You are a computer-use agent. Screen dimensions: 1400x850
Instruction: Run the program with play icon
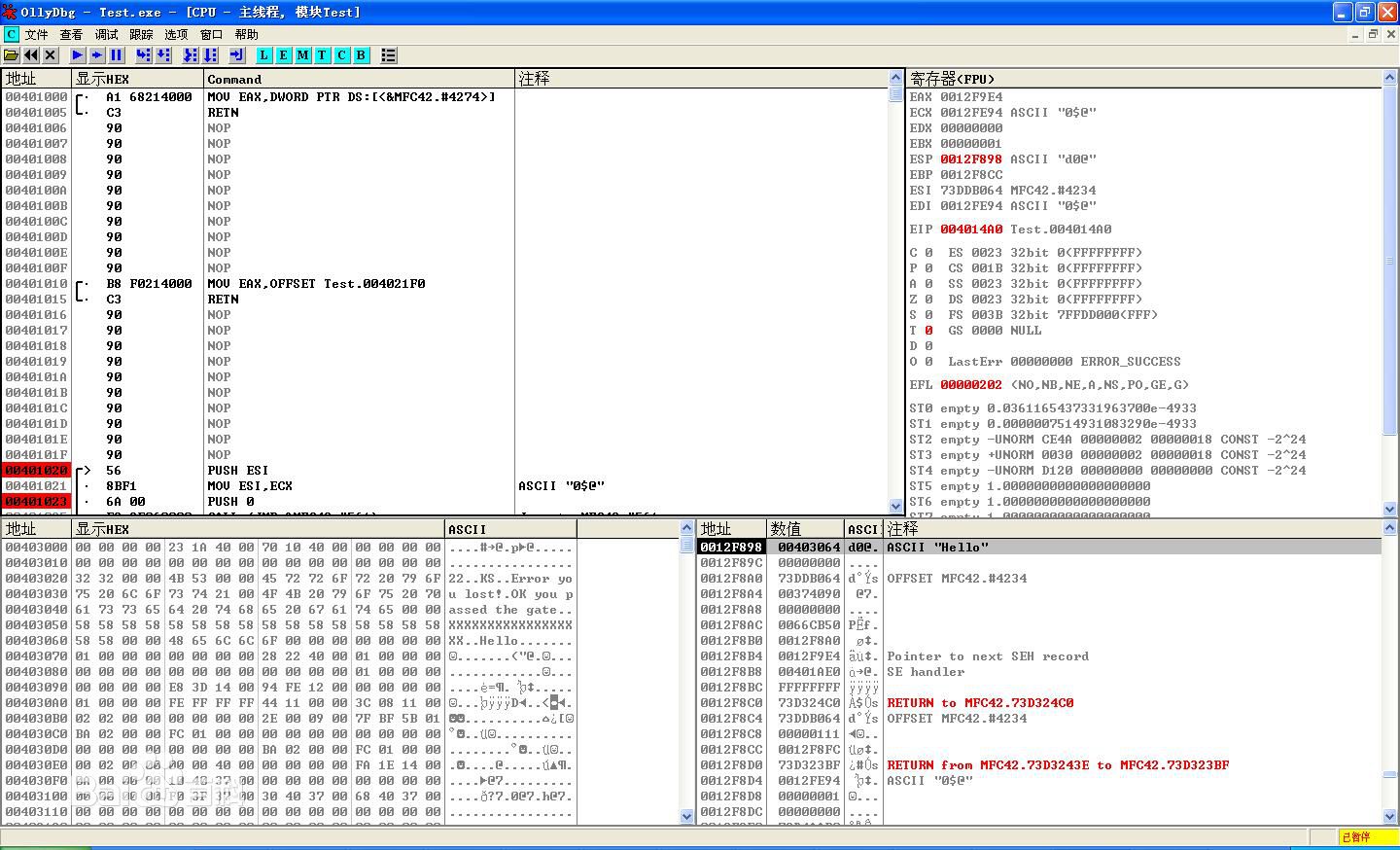(x=78, y=55)
